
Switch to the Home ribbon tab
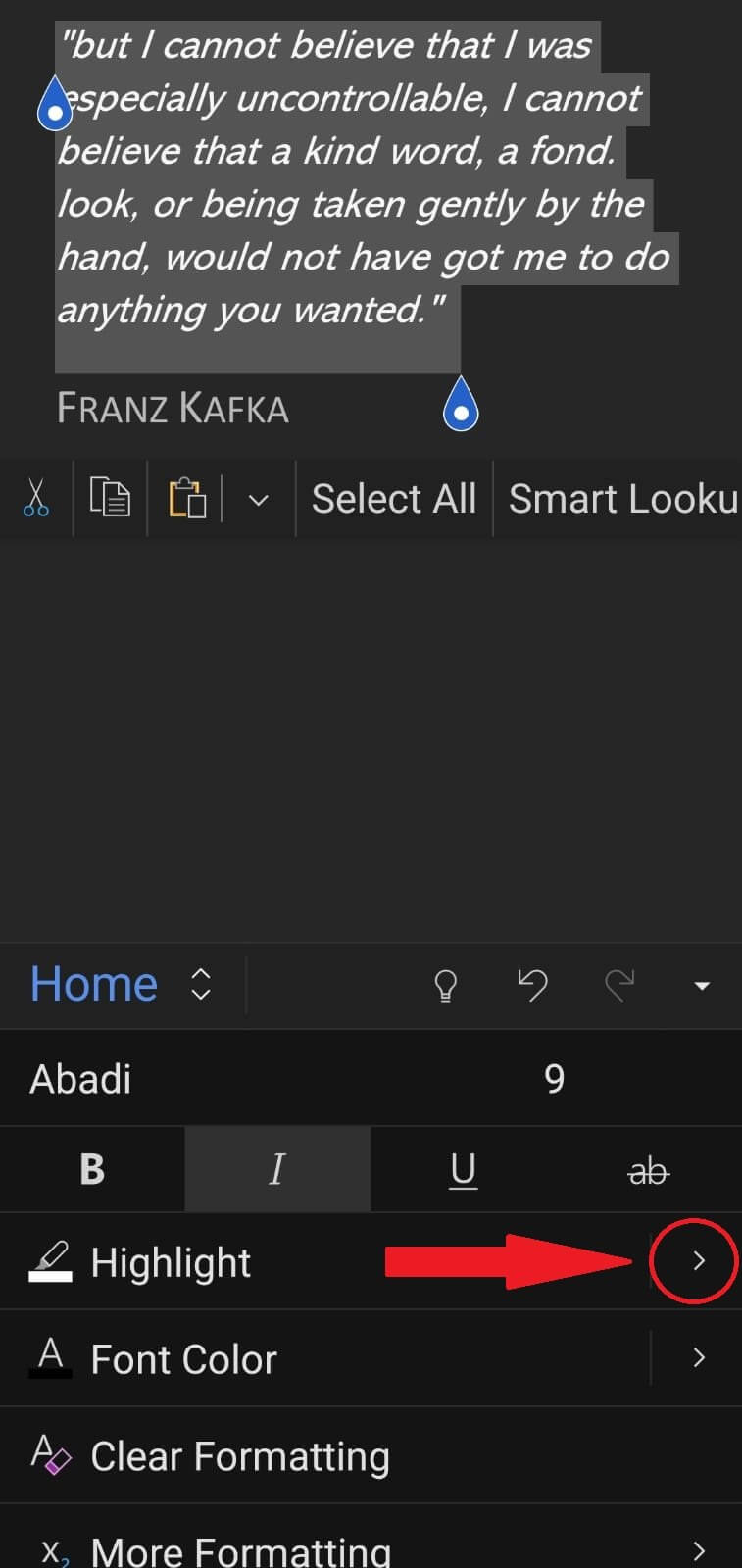click(92, 983)
